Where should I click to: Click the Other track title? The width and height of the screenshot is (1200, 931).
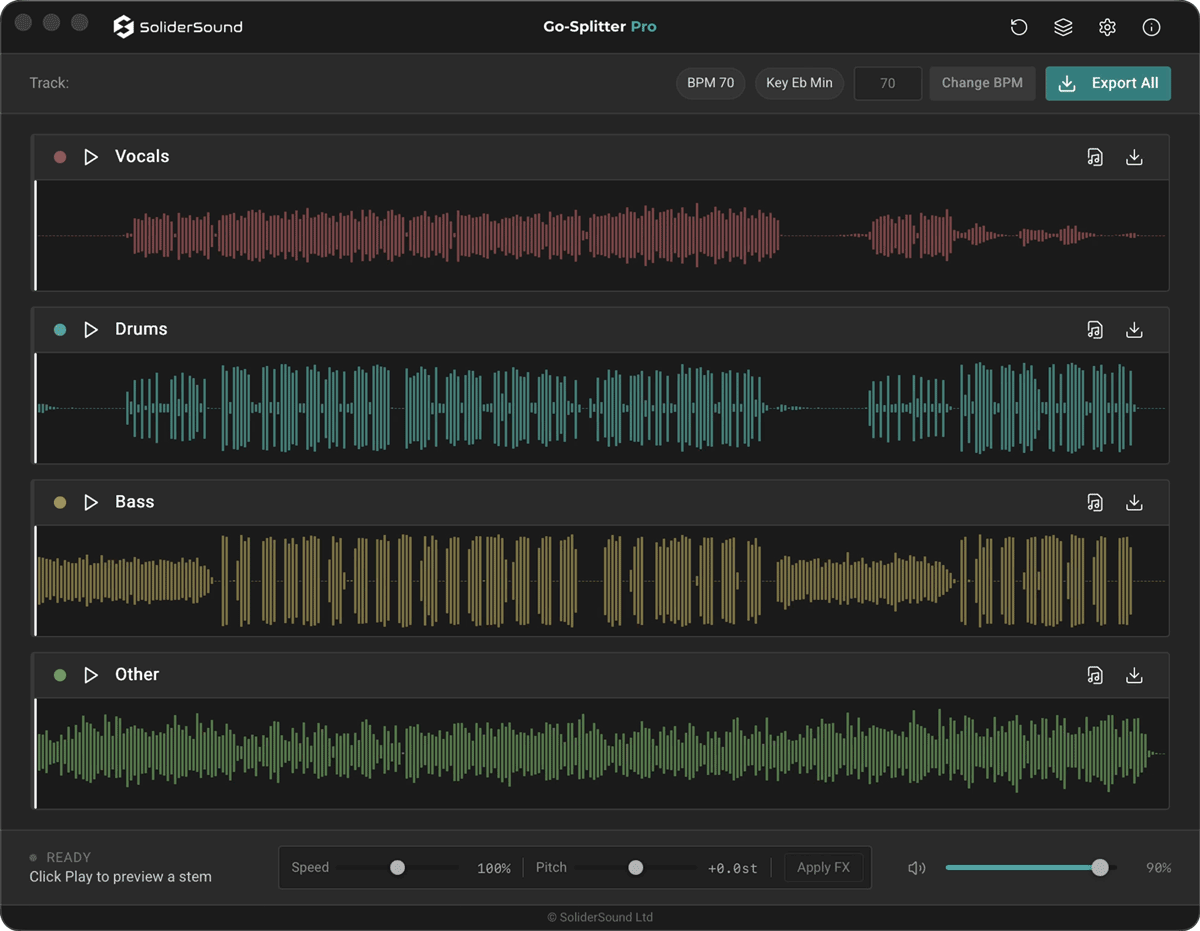tap(137, 675)
